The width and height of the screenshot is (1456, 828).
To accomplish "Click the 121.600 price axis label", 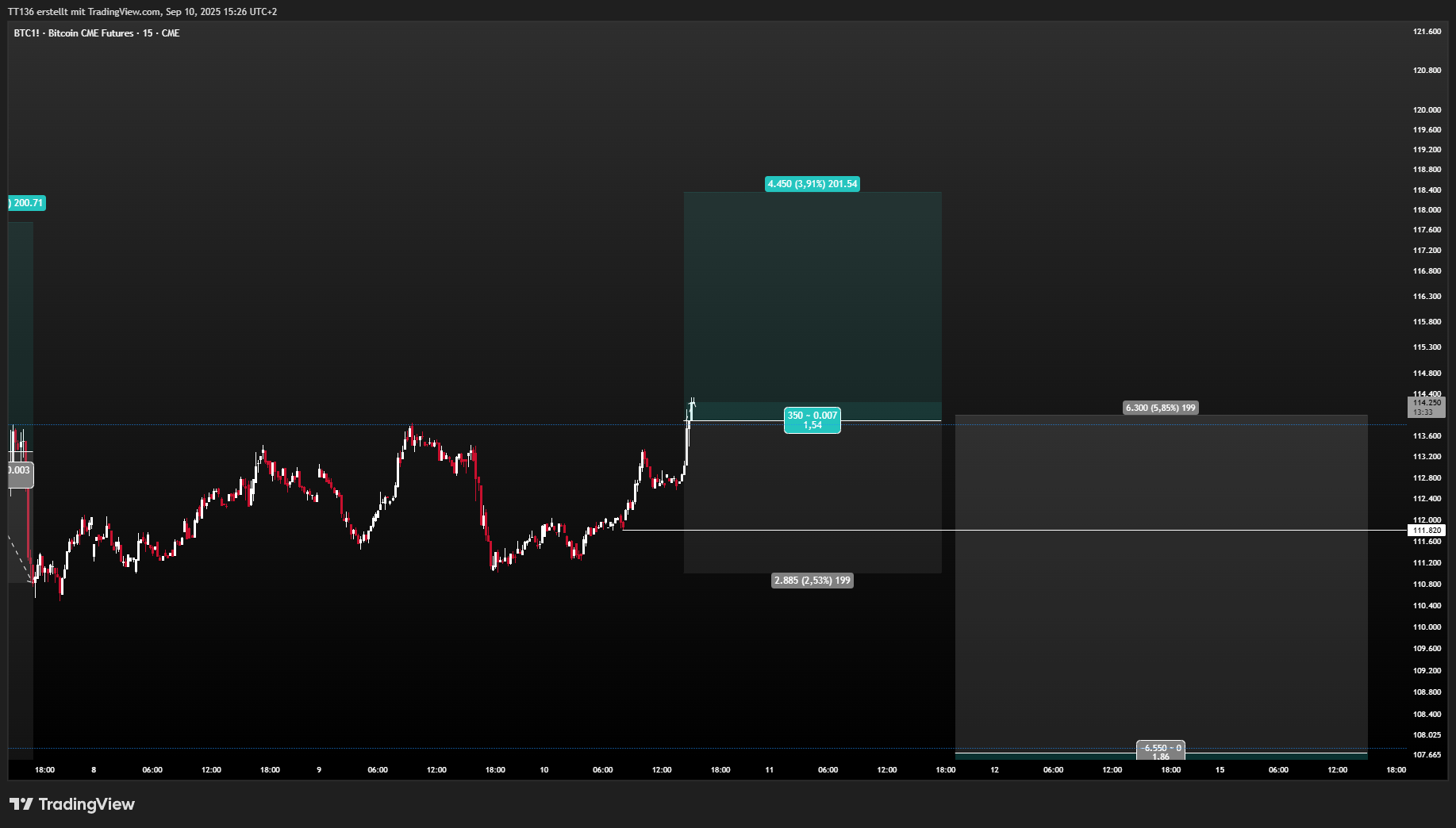I will coord(1427,32).
